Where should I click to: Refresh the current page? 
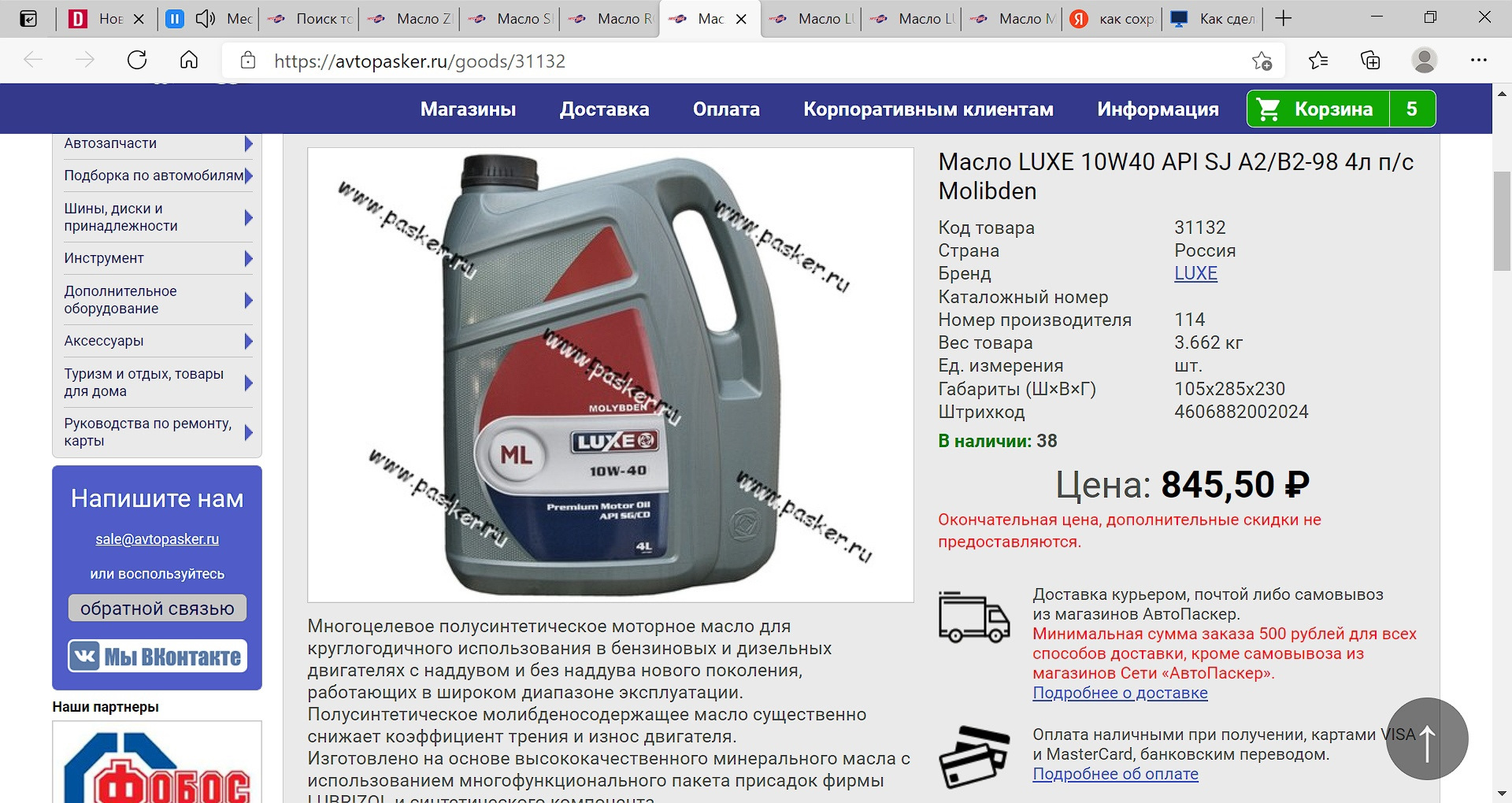137,60
